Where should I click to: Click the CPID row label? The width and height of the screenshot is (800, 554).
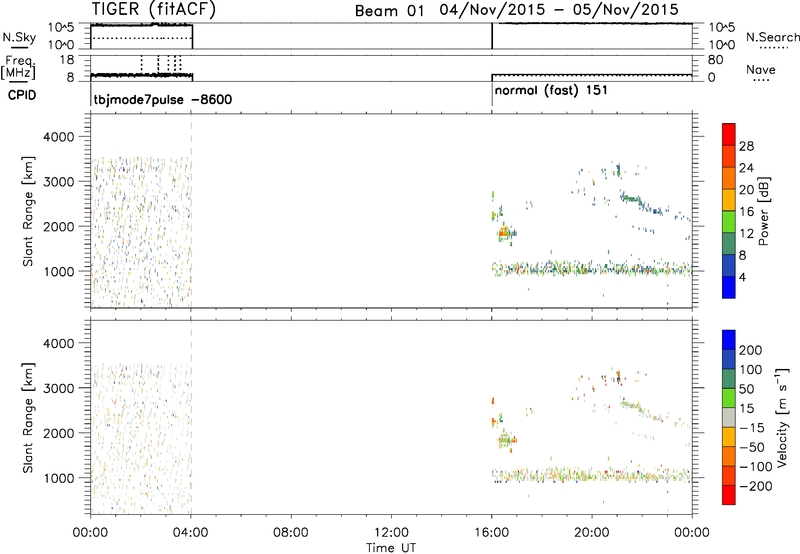tap(22, 95)
